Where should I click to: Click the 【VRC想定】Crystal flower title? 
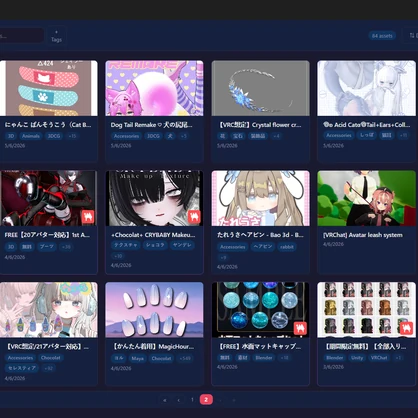(259, 125)
